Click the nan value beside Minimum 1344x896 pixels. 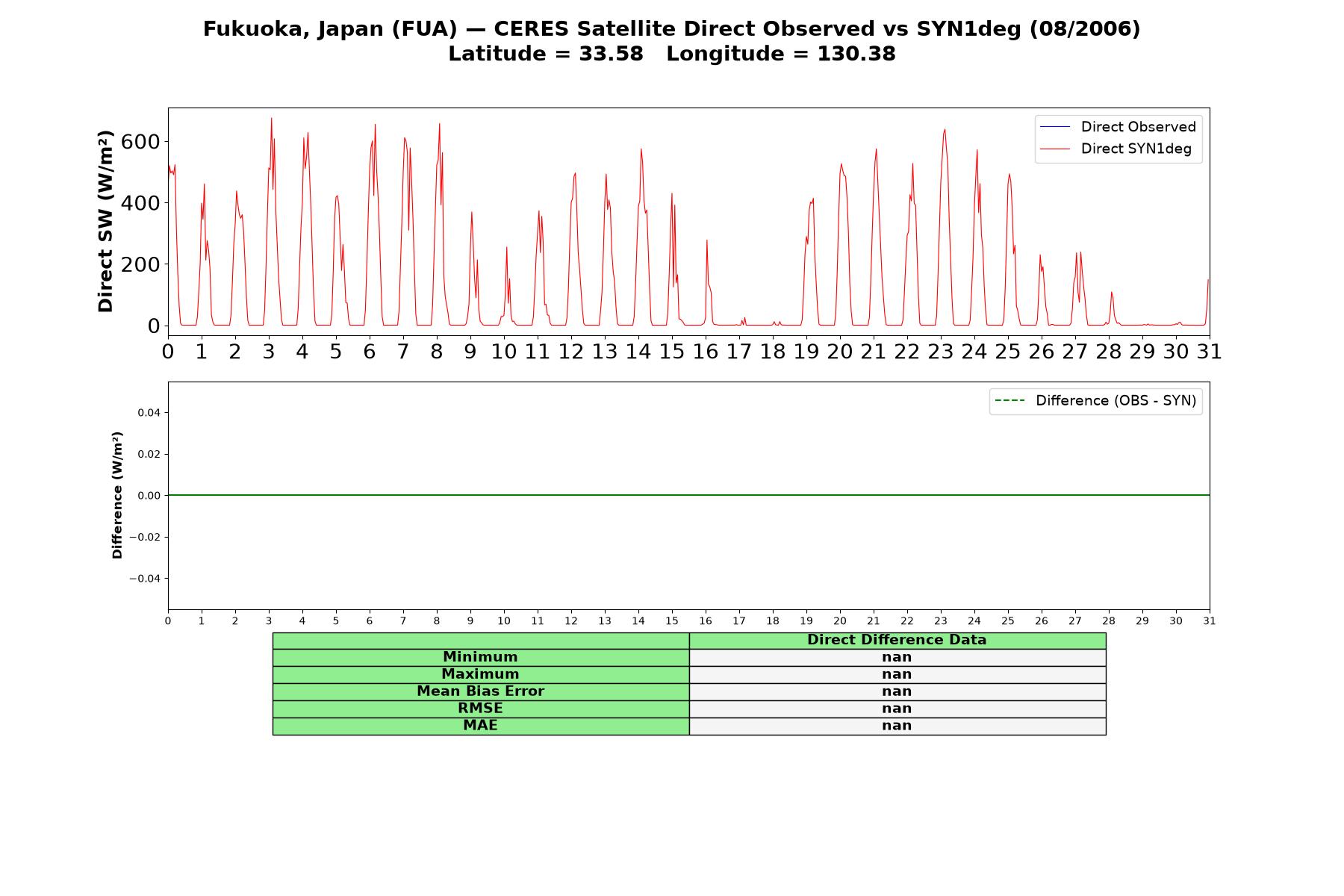[897, 657]
